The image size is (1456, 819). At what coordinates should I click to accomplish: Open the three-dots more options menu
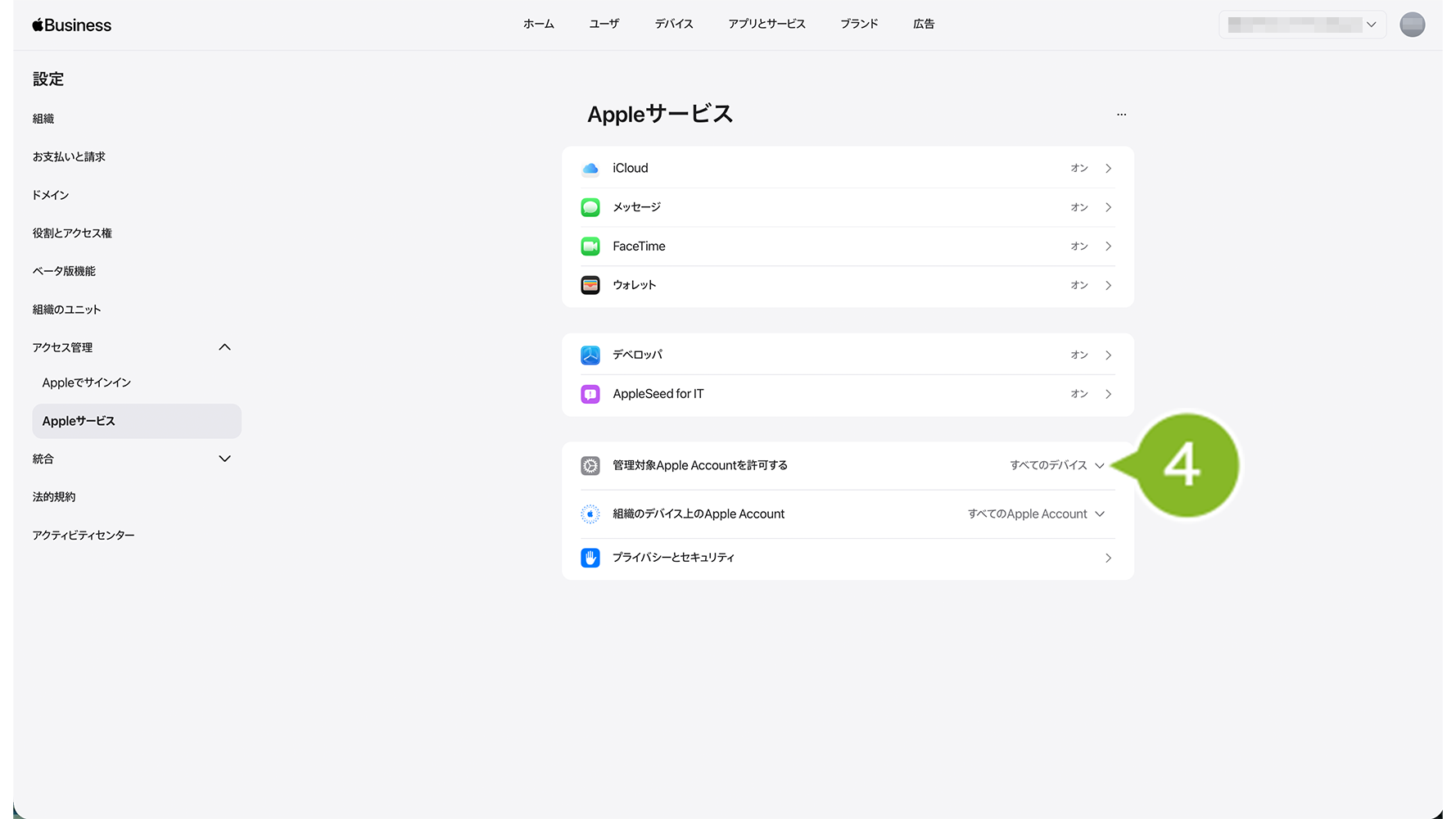(x=1121, y=115)
